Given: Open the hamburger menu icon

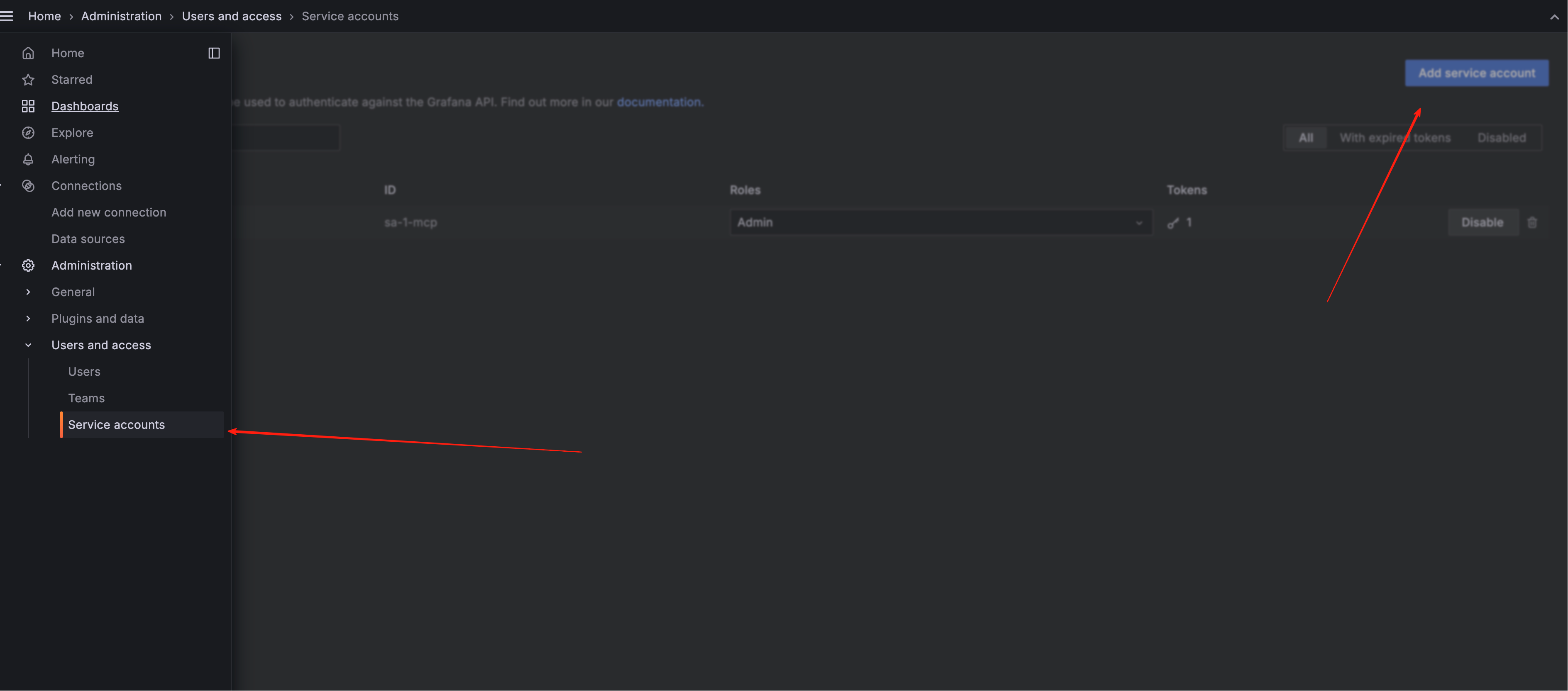Looking at the screenshot, I should [6, 17].
